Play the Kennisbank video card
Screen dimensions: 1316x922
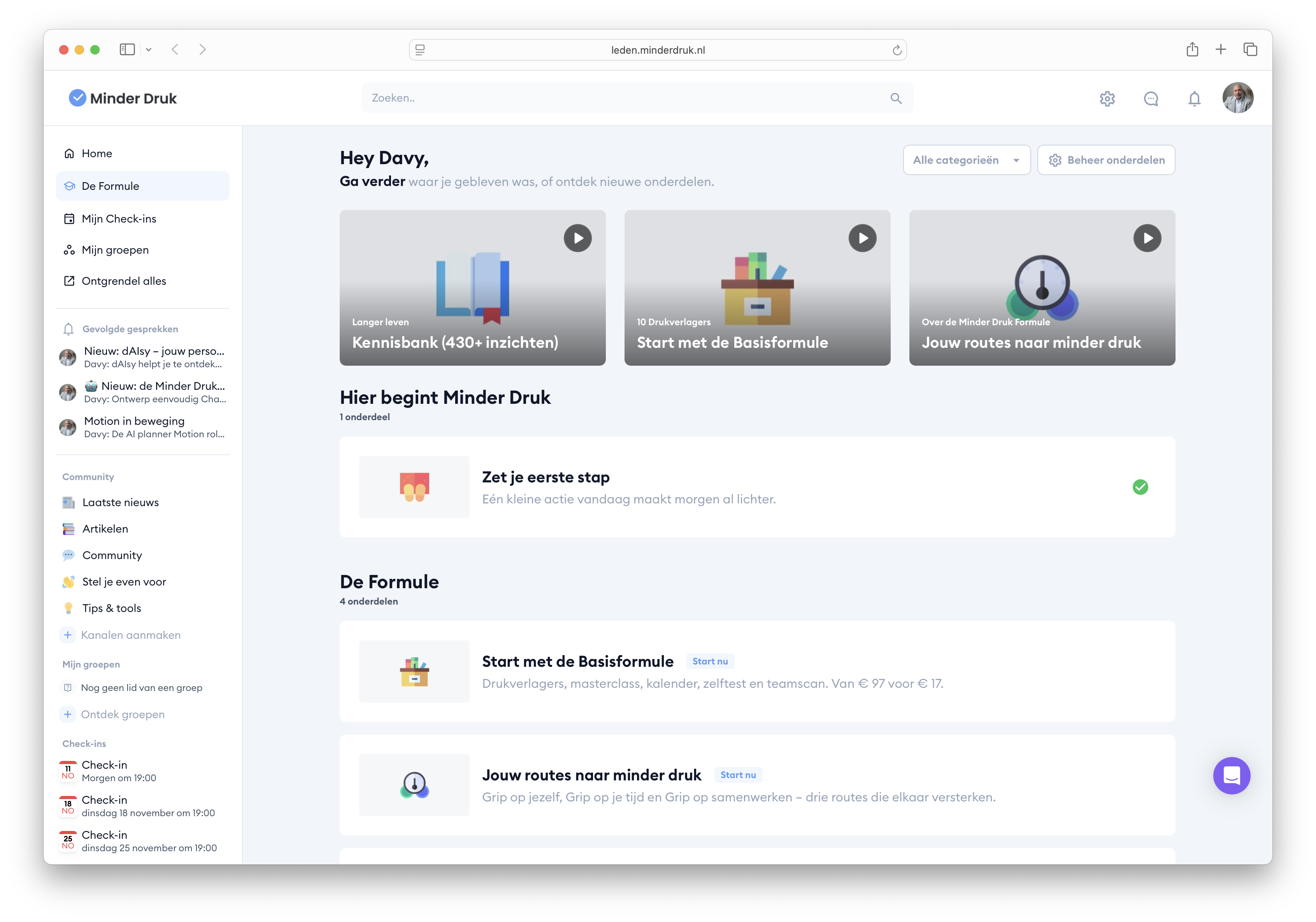coord(577,238)
